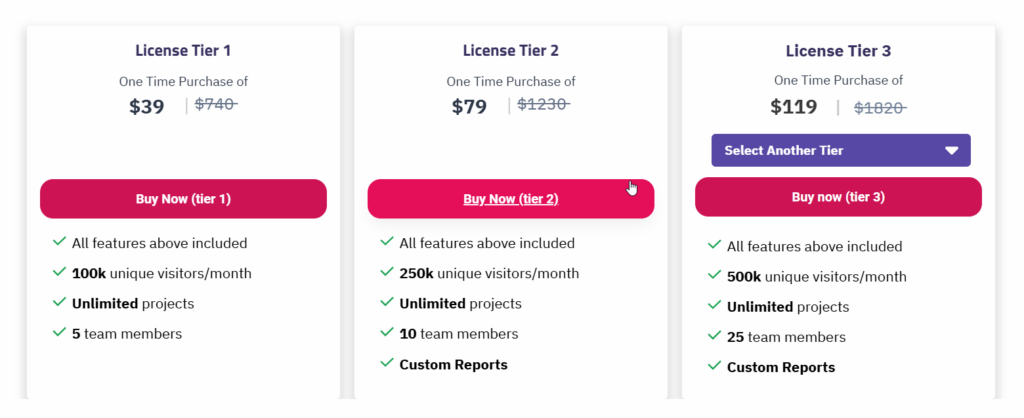Click the License Tier 3 heading
The image size is (1024, 418).
[x=839, y=51]
